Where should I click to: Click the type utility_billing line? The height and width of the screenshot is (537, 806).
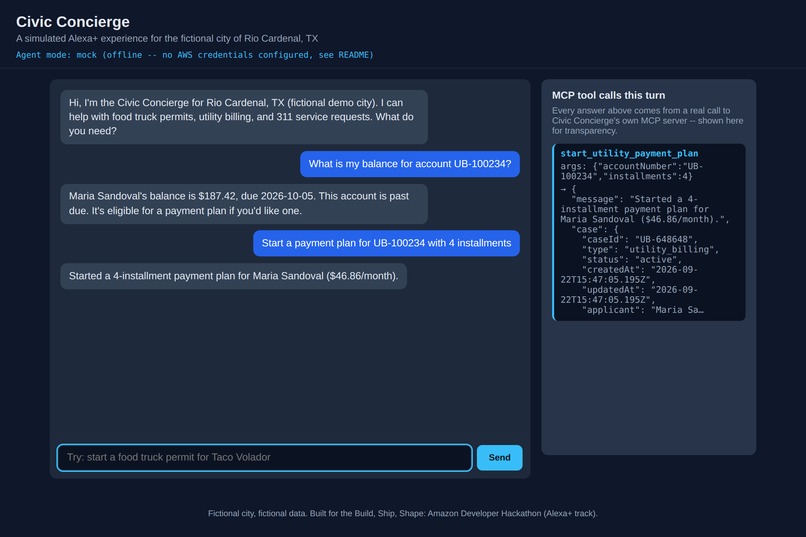click(650, 249)
